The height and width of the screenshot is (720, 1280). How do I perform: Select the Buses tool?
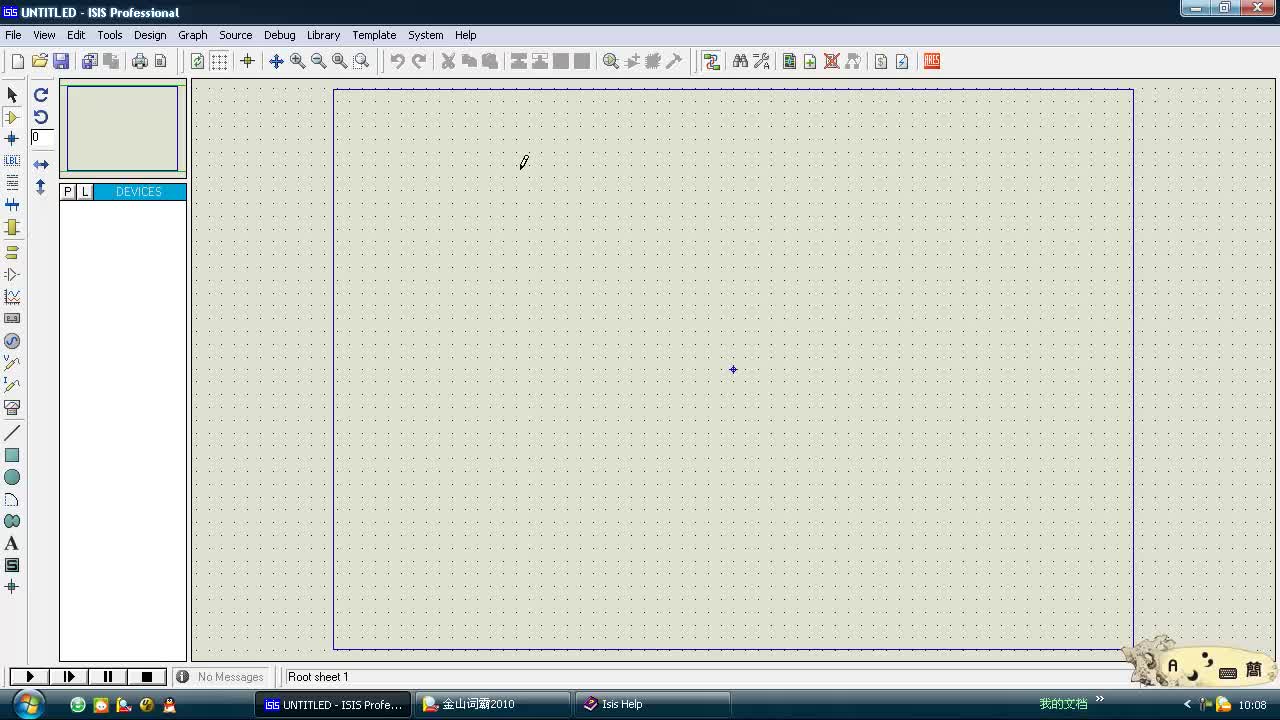(12, 205)
